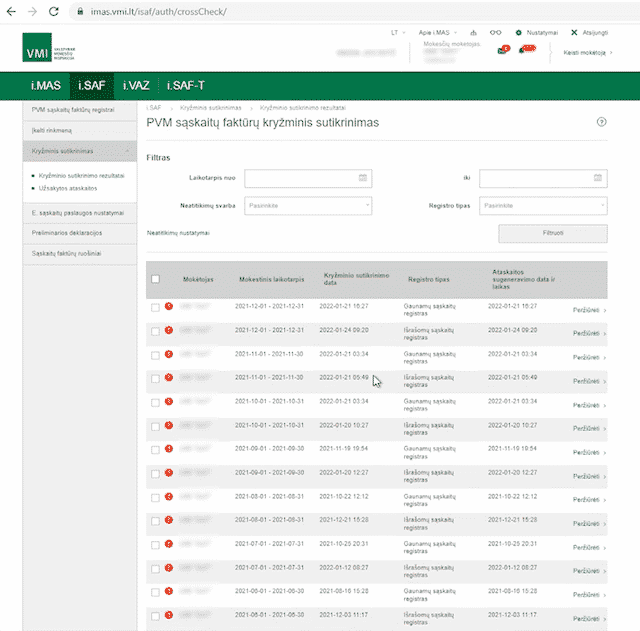The height and width of the screenshot is (631, 640).
Task: Select PVM sąskaitų faktūrų registrai menu item
Action: coord(75,109)
